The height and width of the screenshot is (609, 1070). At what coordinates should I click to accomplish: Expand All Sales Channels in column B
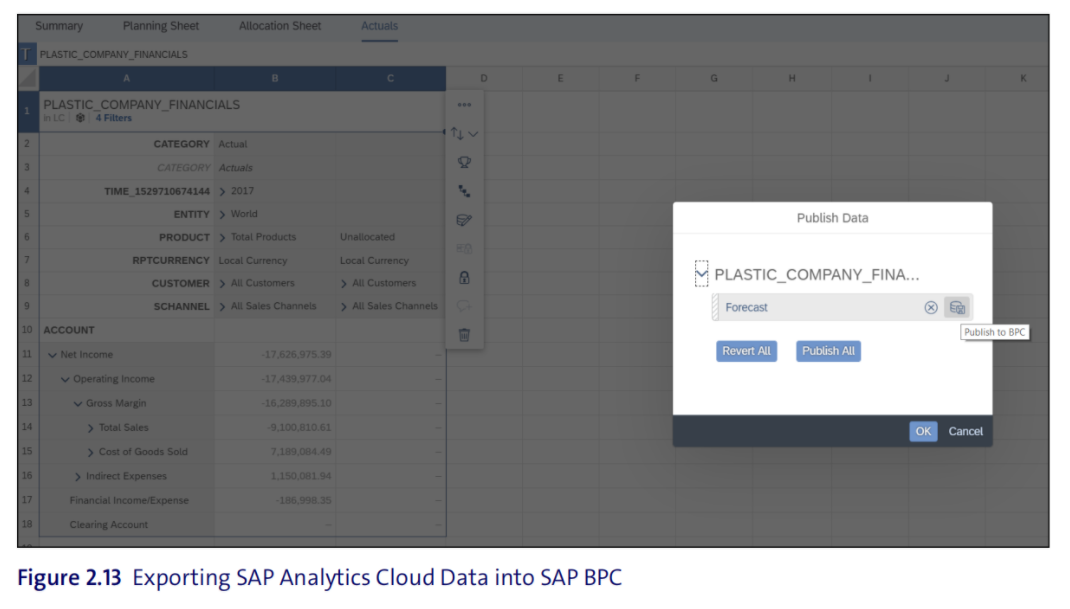coord(222,307)
